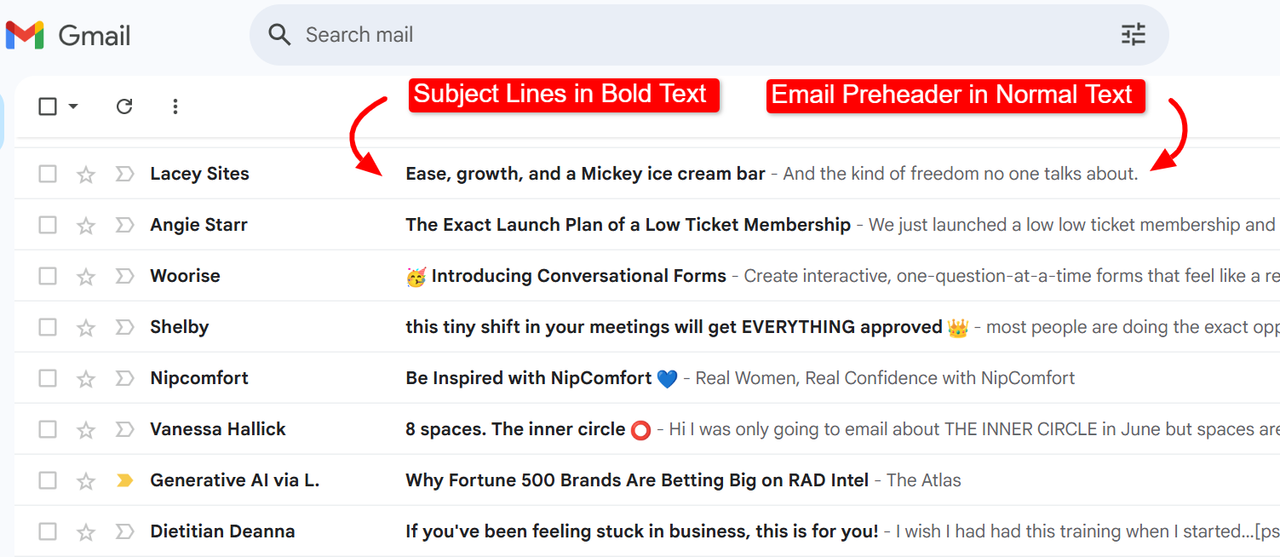Click the Gmail logo
Image resolution: width=1280 pixels, height=557 pixels.
[68, 35]
